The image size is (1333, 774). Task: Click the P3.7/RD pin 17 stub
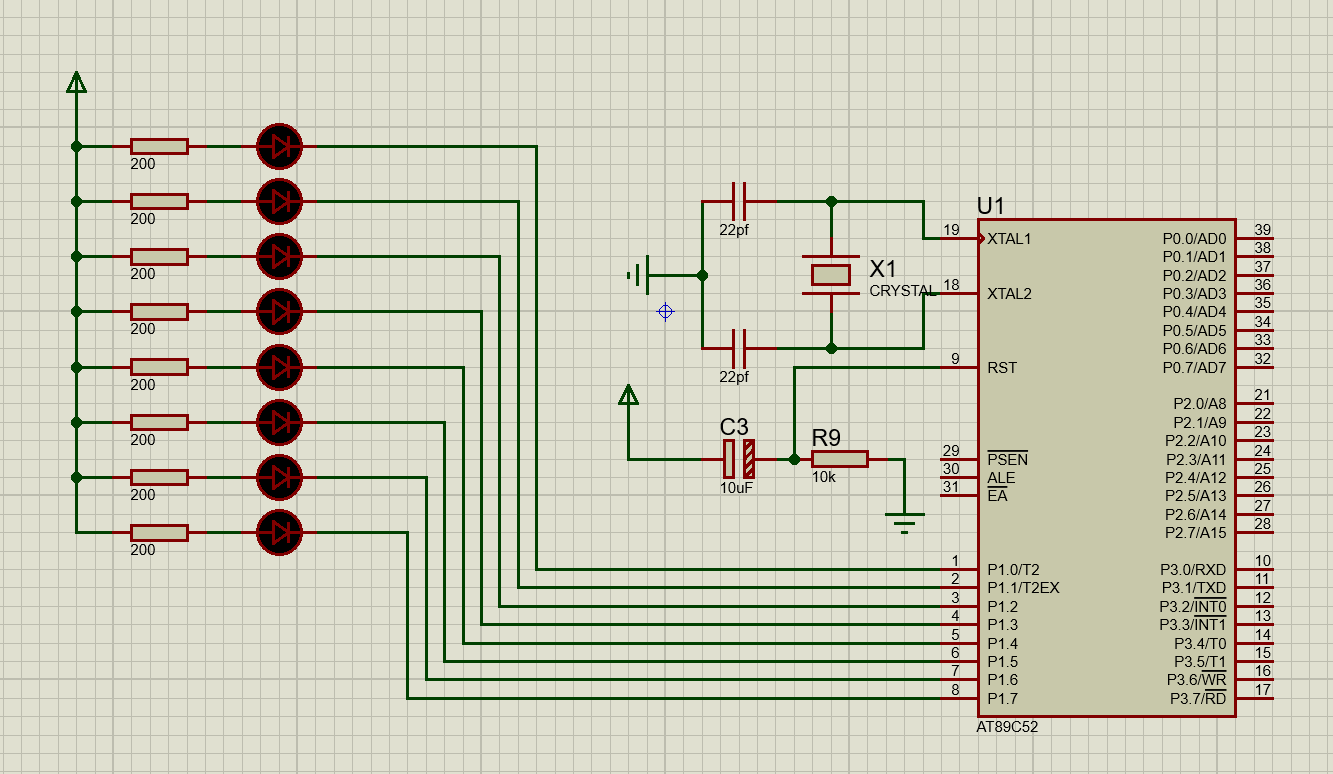[1254, 698]
